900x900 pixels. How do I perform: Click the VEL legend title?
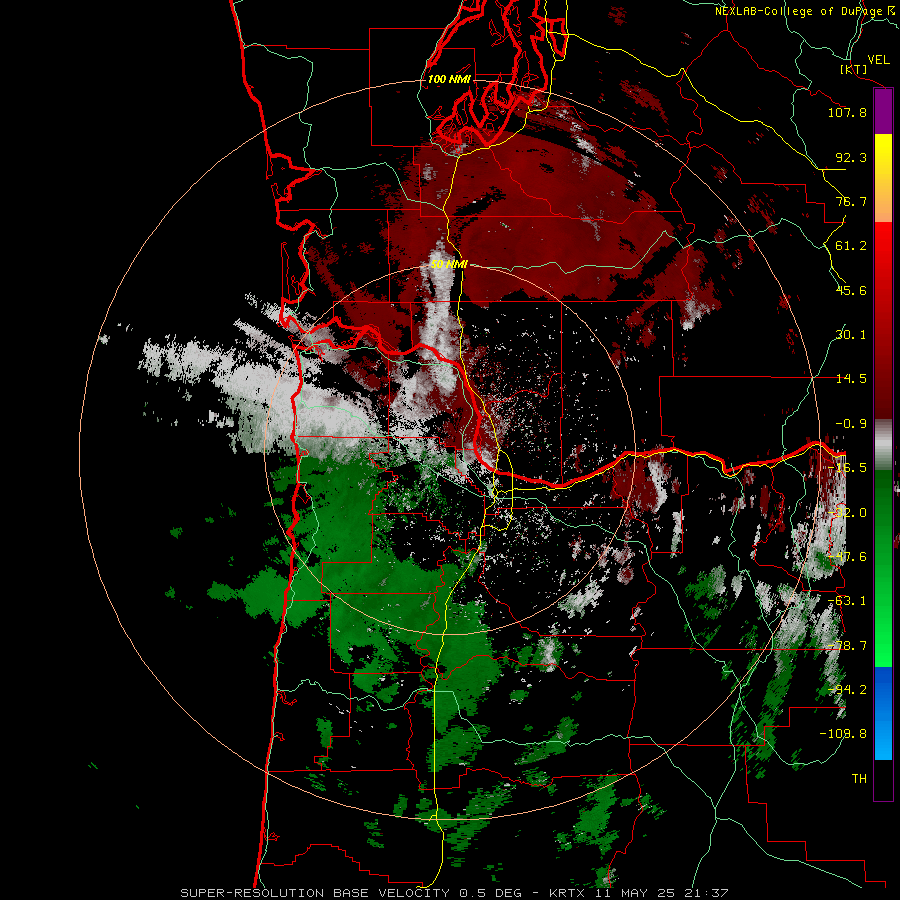878,60
